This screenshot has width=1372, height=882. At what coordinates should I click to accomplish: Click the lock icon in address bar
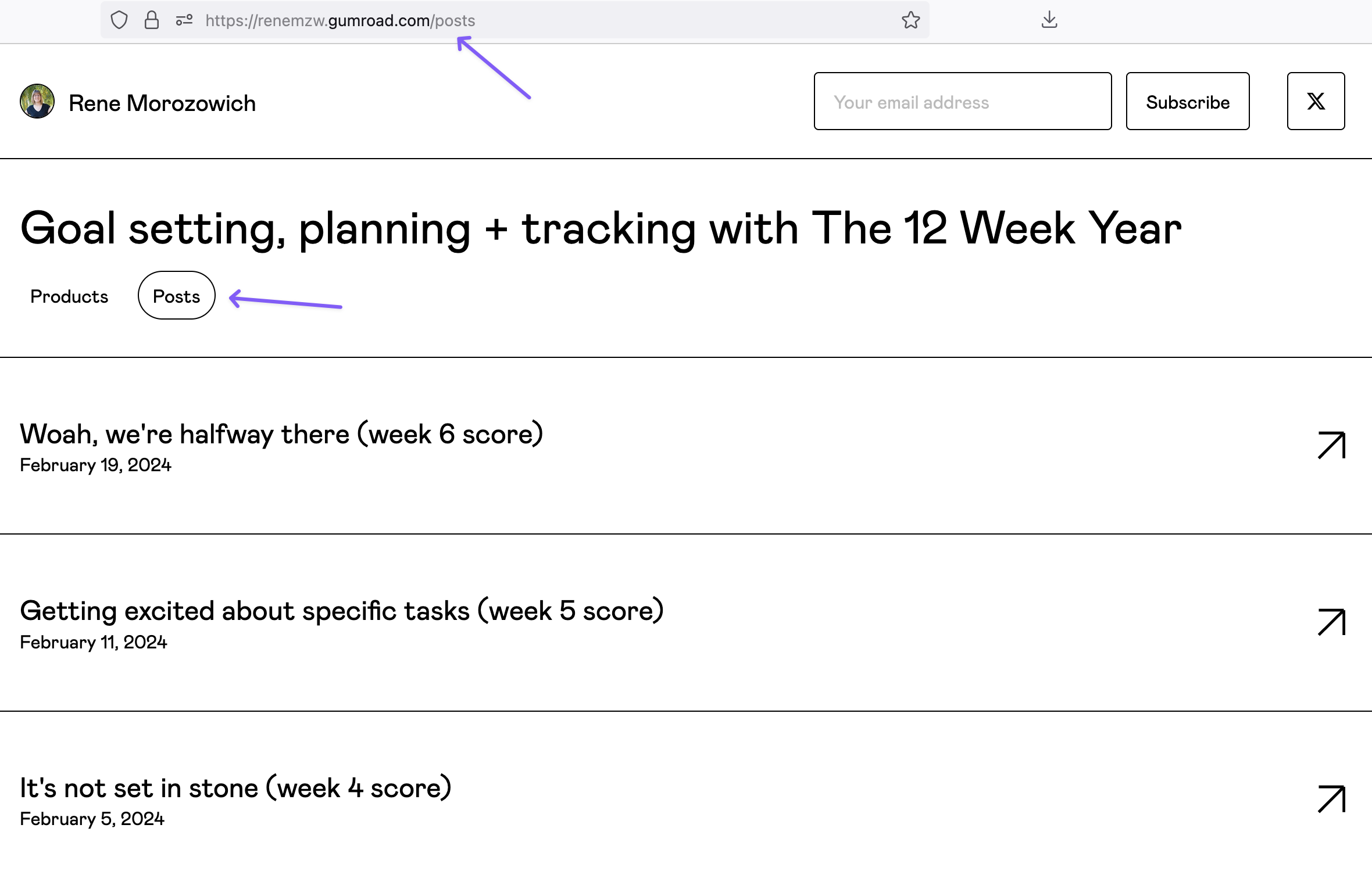pos(151,20)
